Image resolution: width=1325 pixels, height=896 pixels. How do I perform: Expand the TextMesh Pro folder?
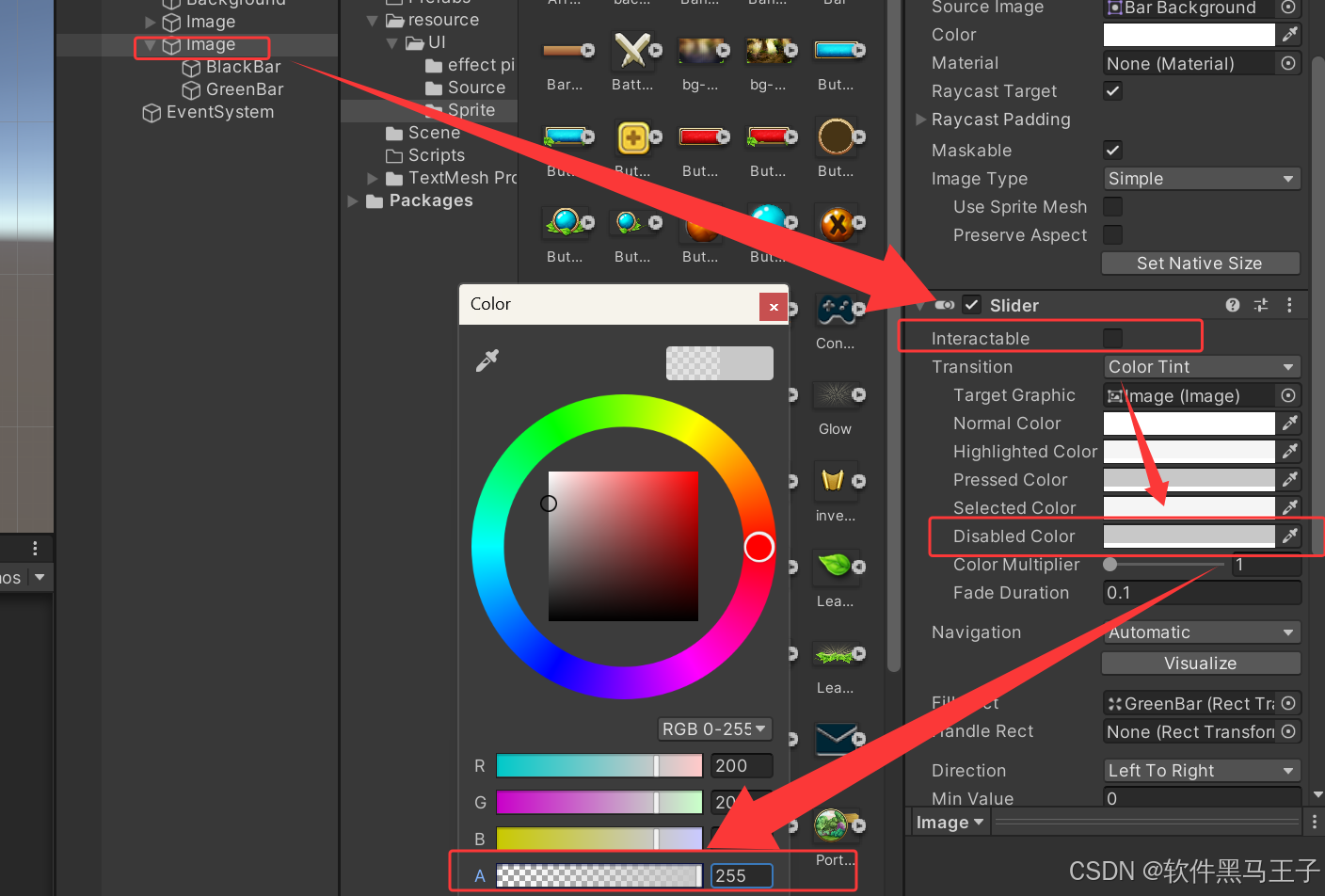coord(373,179)
